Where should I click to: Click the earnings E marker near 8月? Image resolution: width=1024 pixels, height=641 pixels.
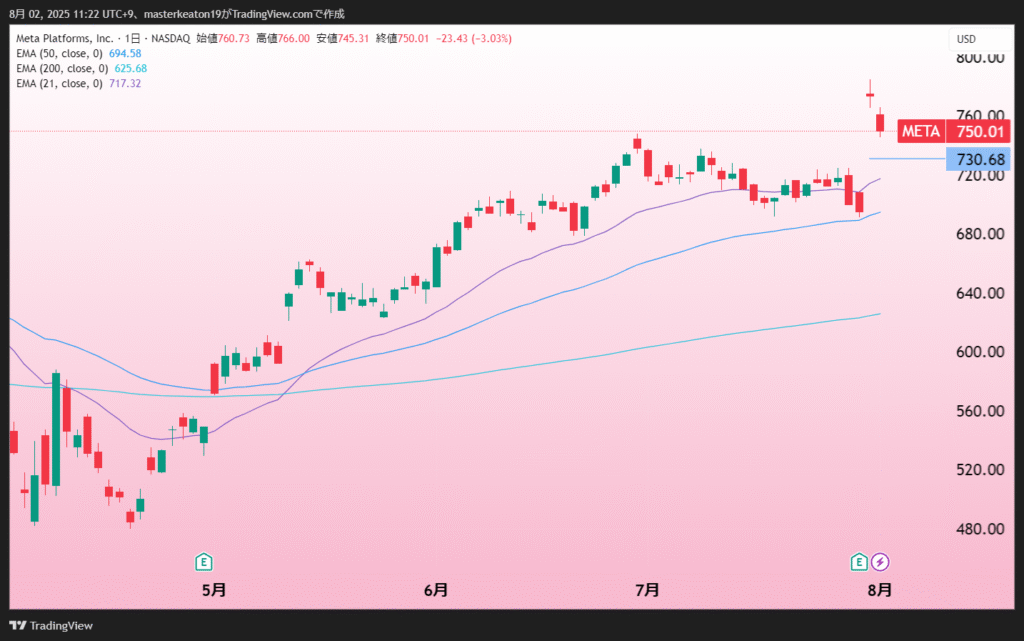pyautogui.click(x=859, y=562)
